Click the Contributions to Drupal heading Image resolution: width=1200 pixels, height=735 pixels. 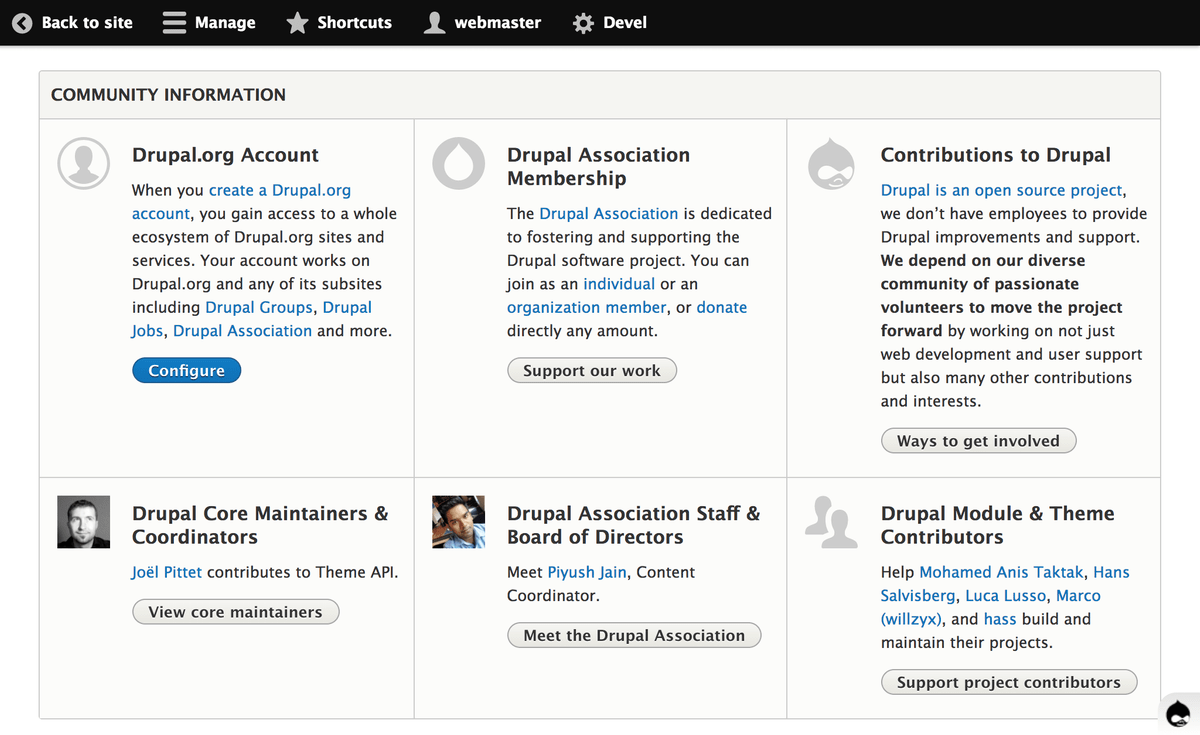point(996,155)
